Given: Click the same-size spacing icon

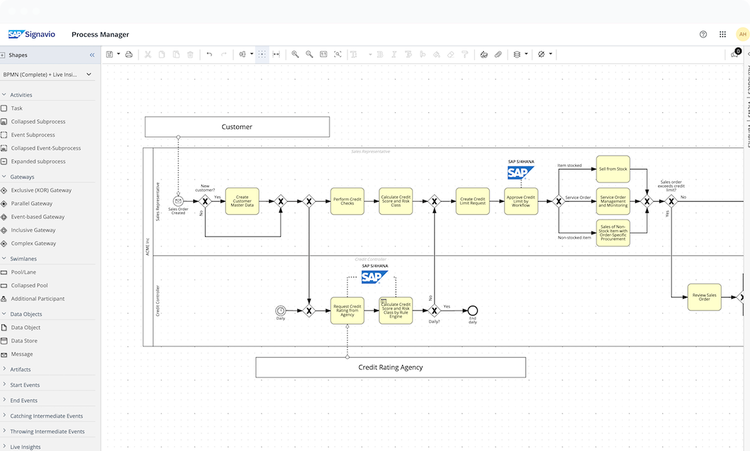Looking at the screenshot, I should pos(276,55).
